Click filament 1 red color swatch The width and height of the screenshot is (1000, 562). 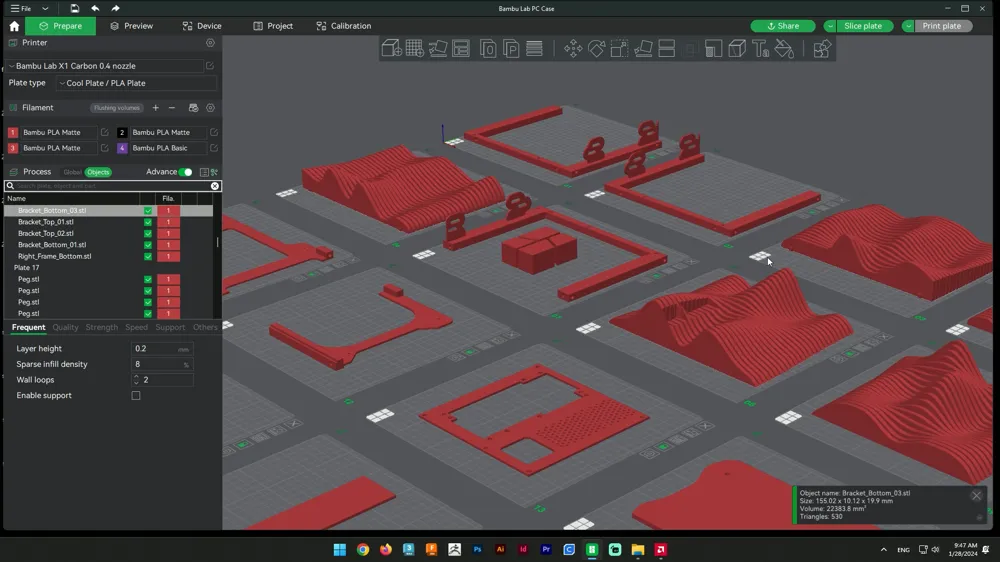[x=13, y=132]
